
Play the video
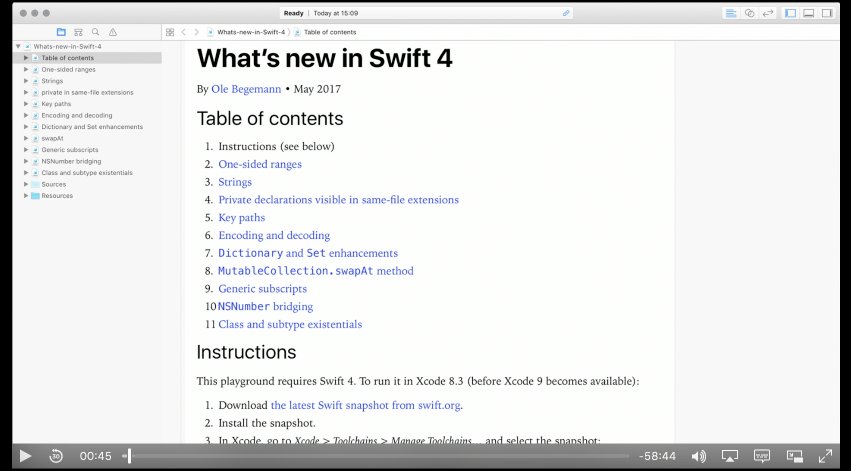click(x=26, y=456)
